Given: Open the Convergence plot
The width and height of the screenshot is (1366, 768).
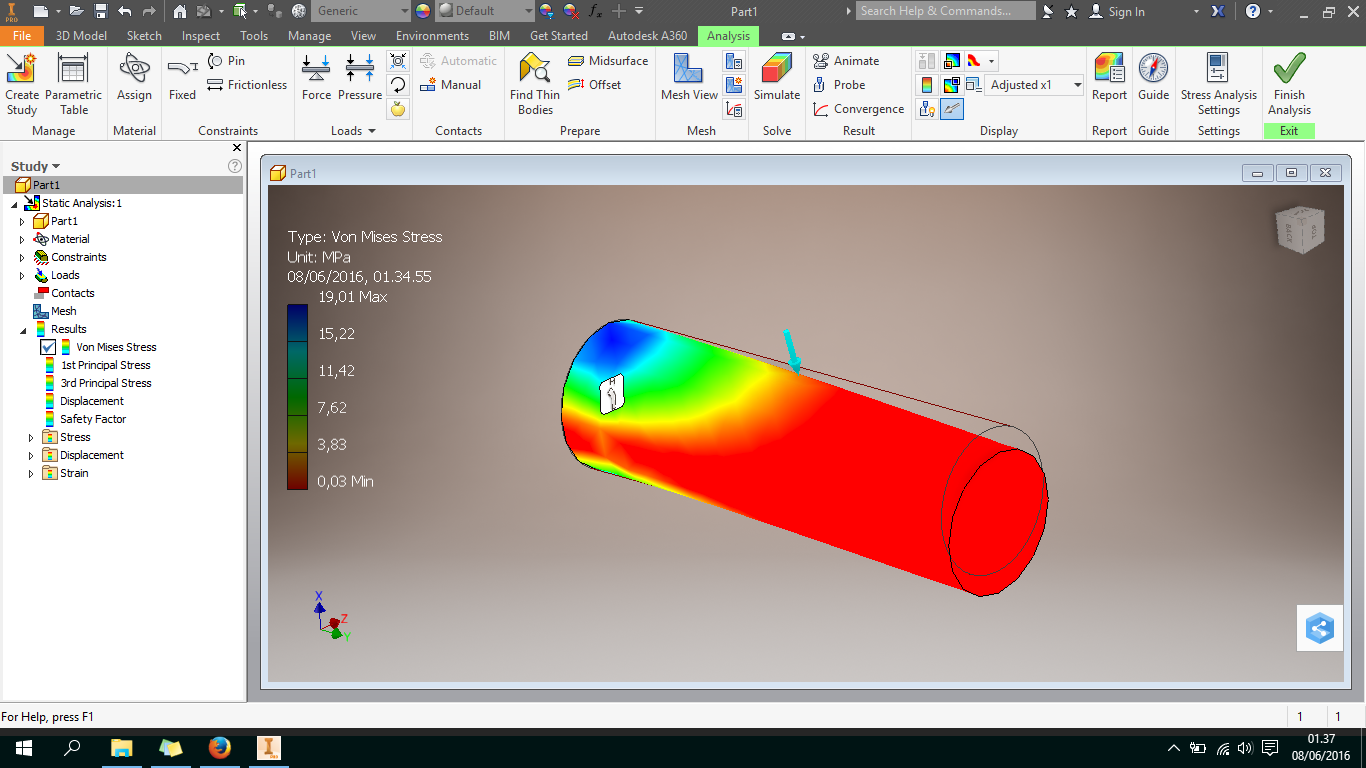Looking at the screenshot, I should (859, 109).
